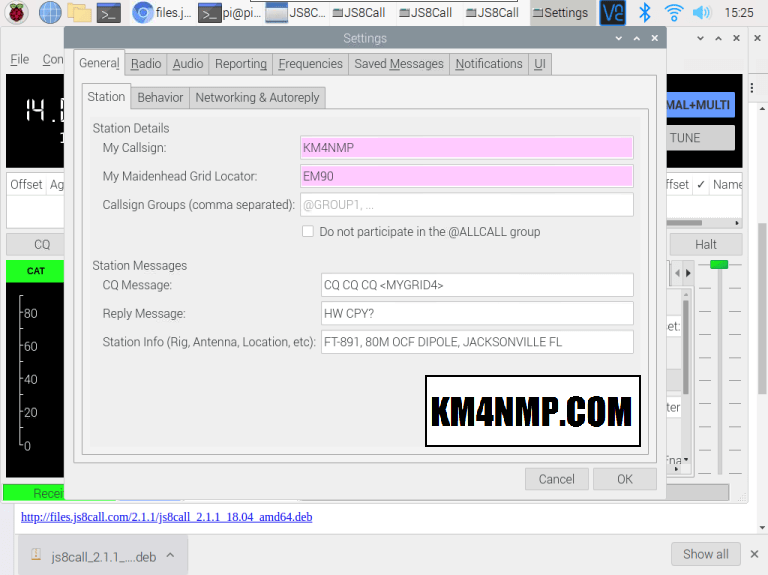Launch the terminal from the taskbar

pos(110,13)
